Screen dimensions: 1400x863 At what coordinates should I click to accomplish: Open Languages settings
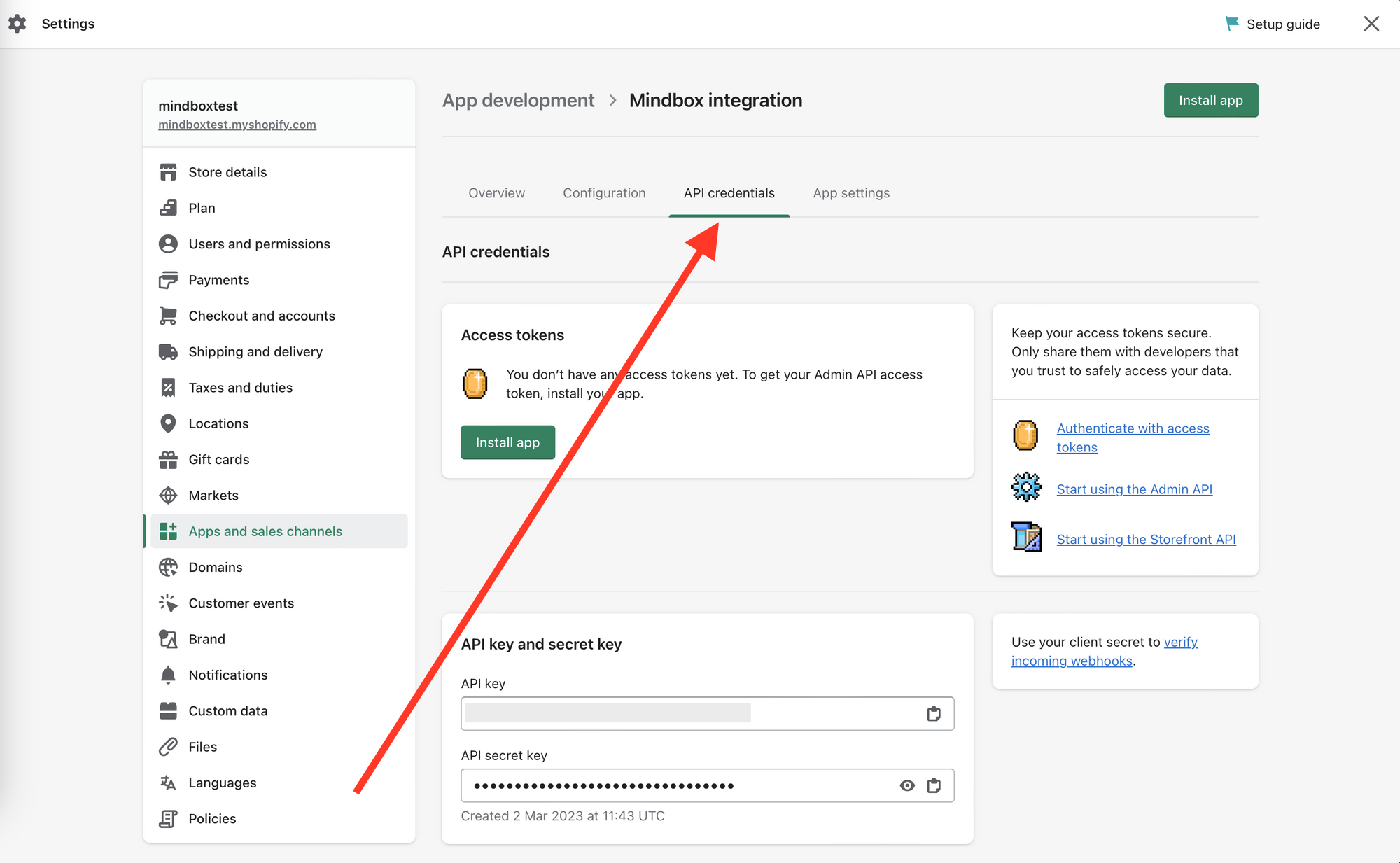pyautogui.click(x=279, y=783)
